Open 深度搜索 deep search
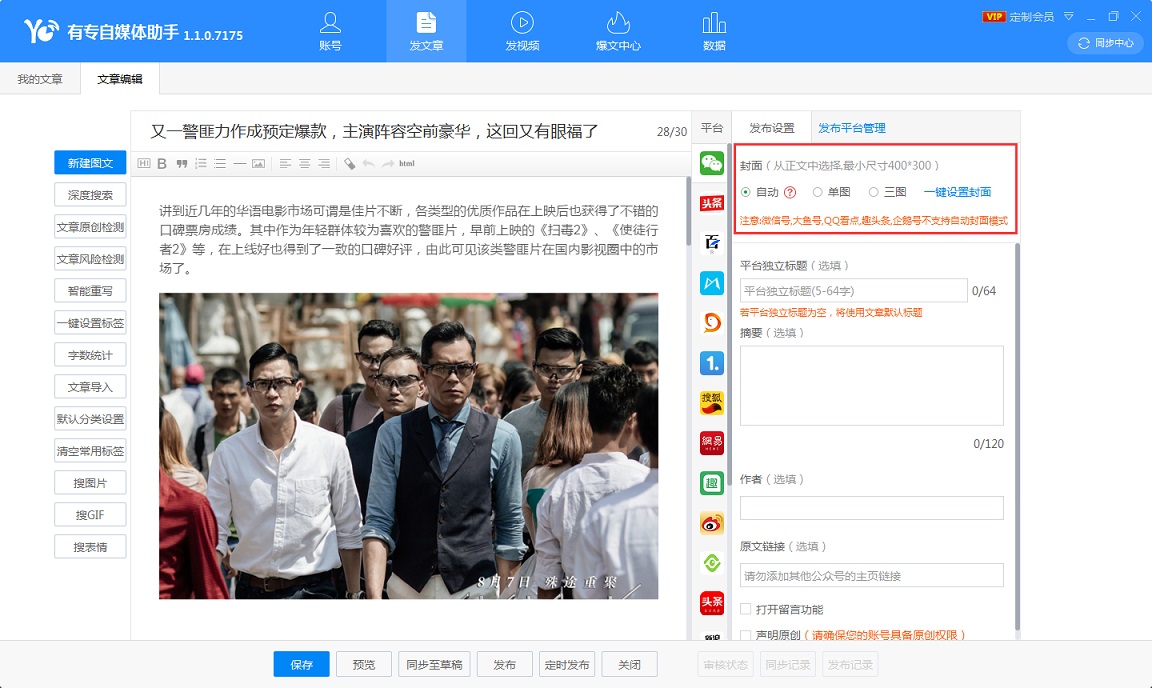The height and width of the screenshot is (688, 1152). pyautogui.click(x=90, y=195)
